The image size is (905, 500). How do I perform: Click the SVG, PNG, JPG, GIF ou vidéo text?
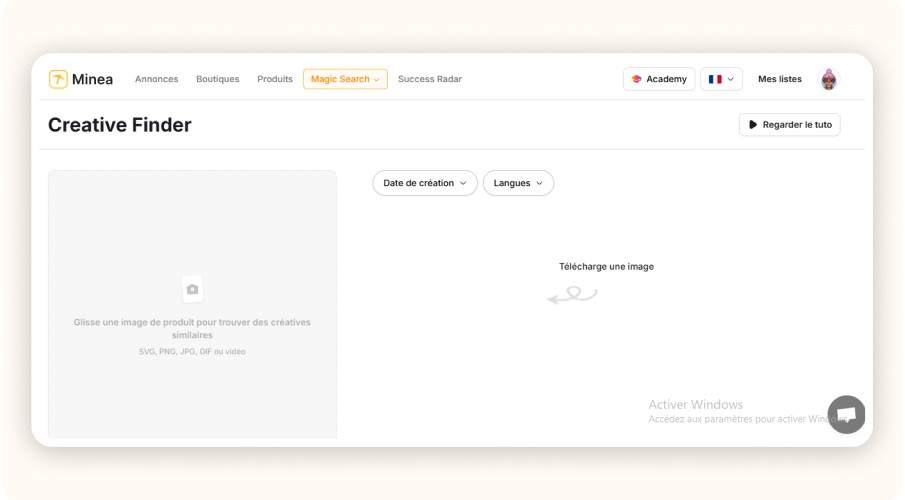(x=192, y=352)
